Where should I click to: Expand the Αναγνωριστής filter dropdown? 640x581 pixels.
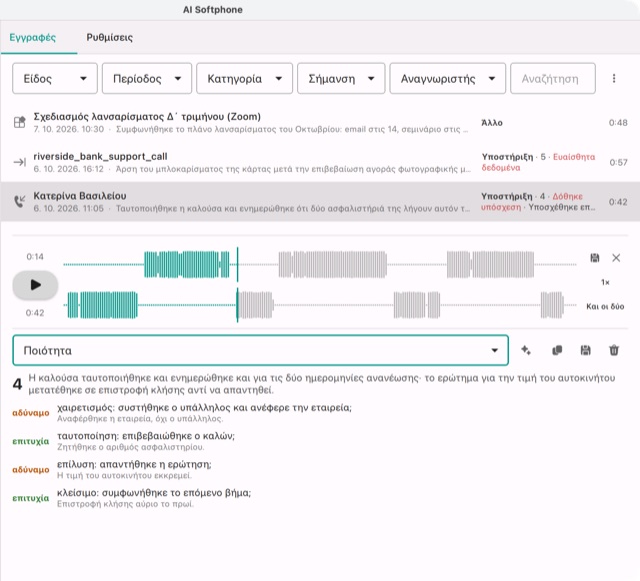tap(447, 78)
